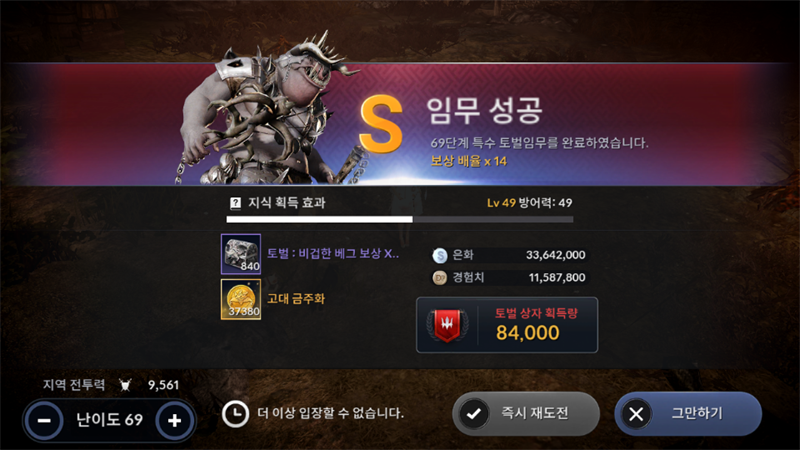Click the red subjugation box emblem
The image size is (800, 450).
coord(447,325)
